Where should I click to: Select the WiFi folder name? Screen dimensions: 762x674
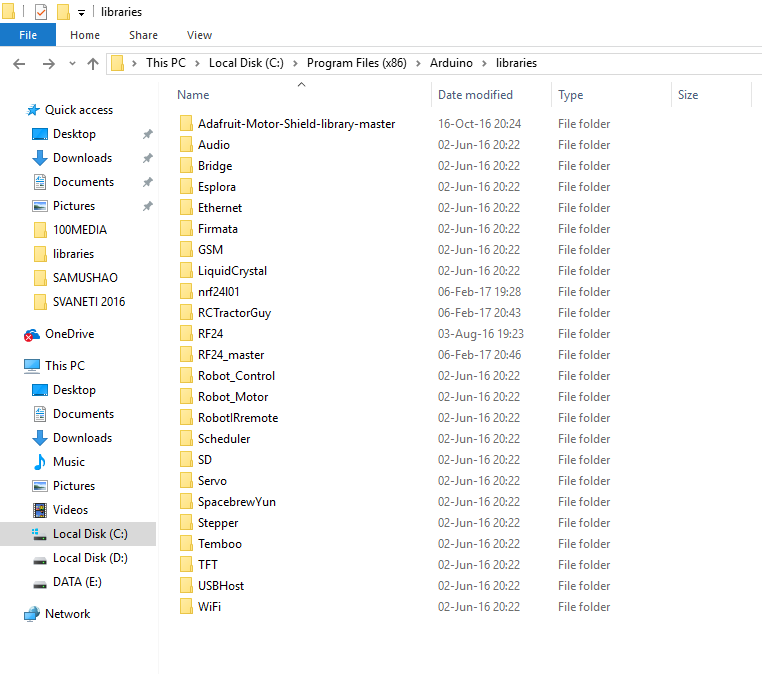(x=209, y=606)
